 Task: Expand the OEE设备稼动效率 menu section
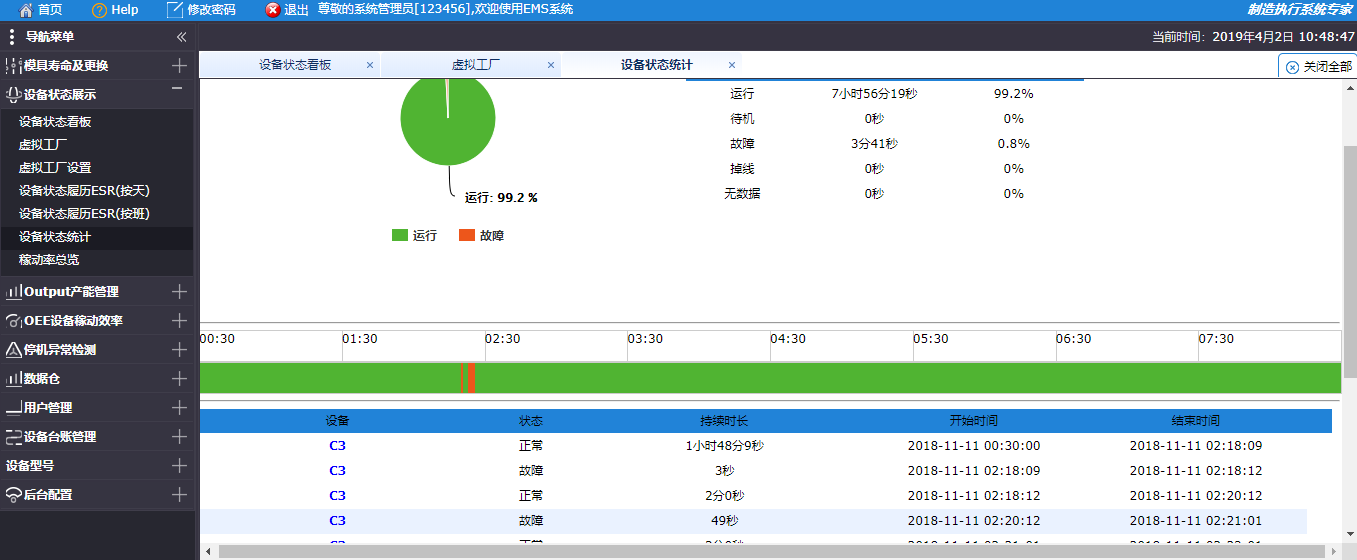(x=179, y=321)
